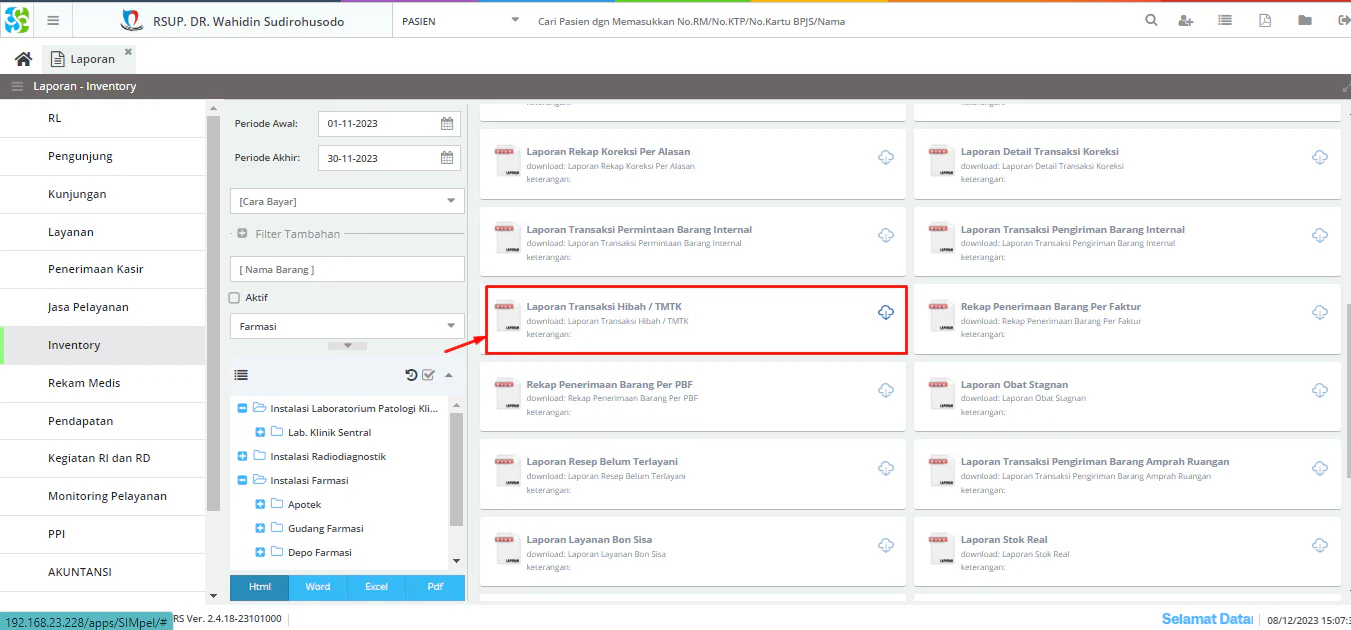Select Layanan report category
Image resolution: width=1351 pixels, height=630 pixels.
coord(103,232)
